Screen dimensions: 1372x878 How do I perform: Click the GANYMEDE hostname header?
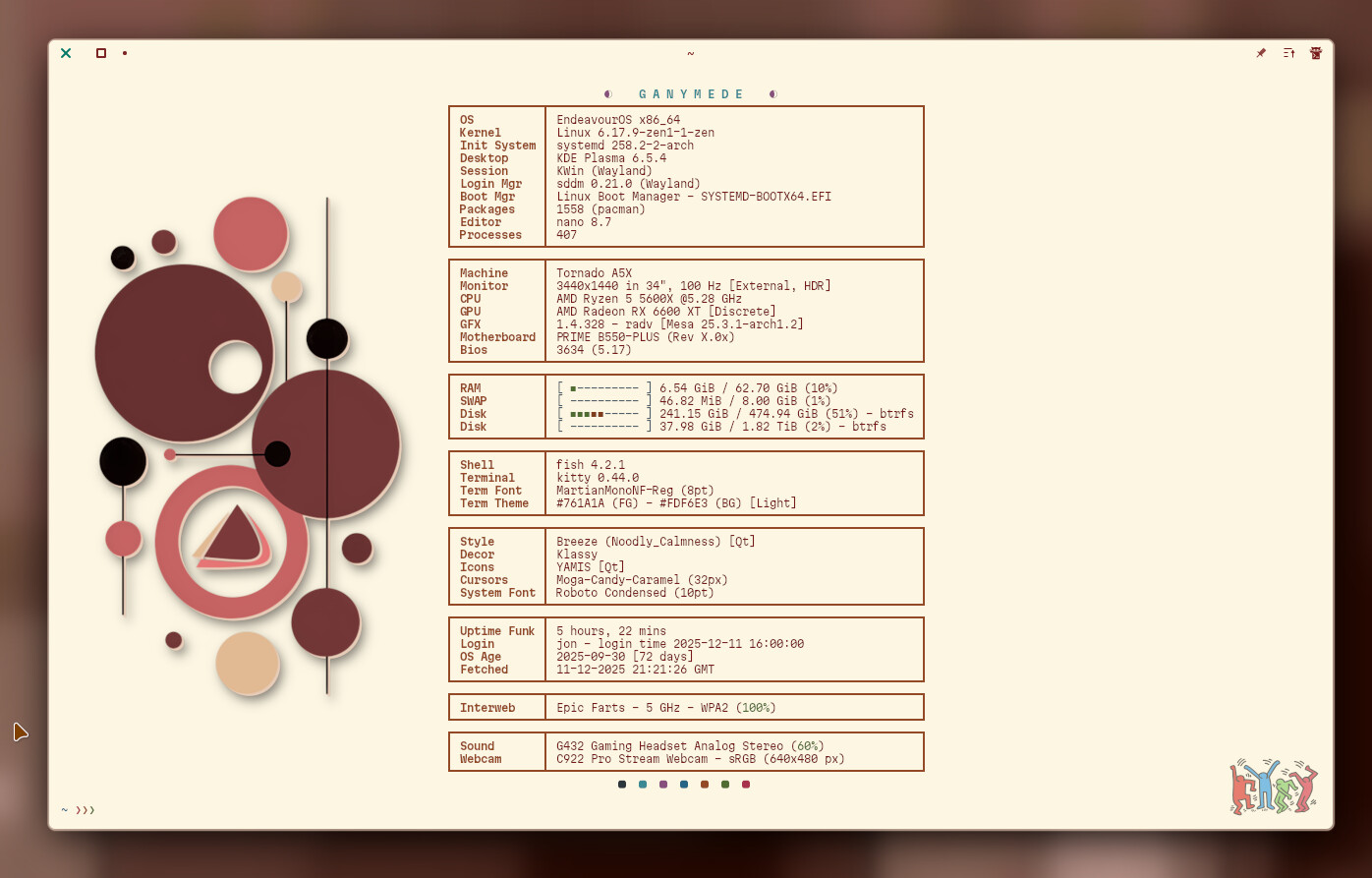click(691, 94)
